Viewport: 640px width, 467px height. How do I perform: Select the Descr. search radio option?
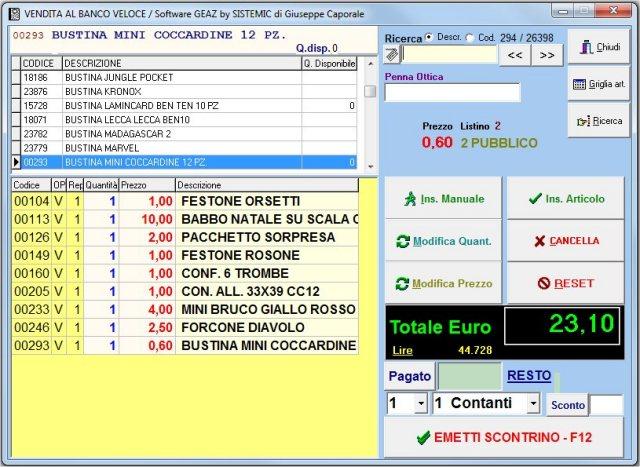coord(430,37)
